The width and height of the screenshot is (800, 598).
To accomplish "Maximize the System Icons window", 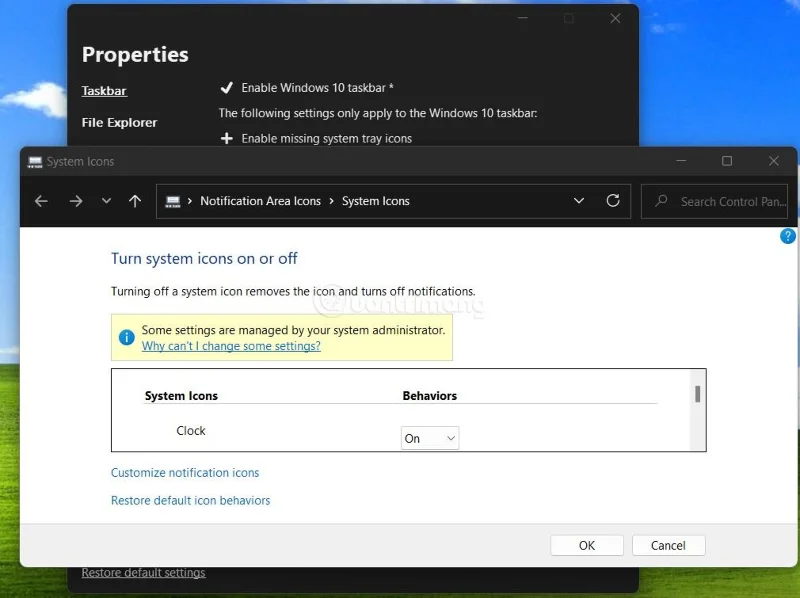I will click(727, 161).
